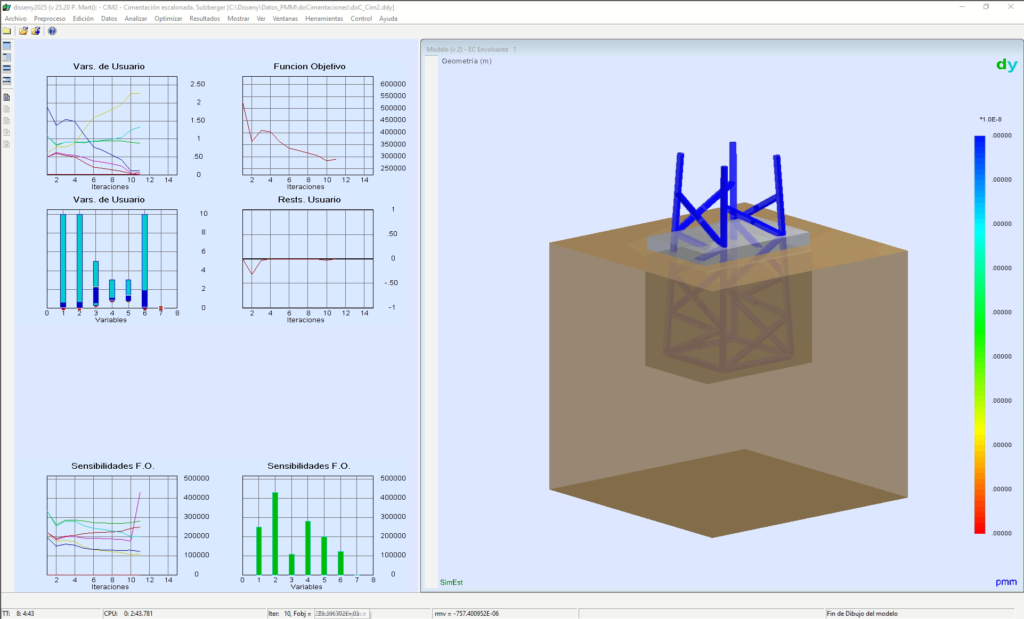
Task: Click the green 'dy' label in viewport
Action: pyautogui.click(x=1005, y=65)
